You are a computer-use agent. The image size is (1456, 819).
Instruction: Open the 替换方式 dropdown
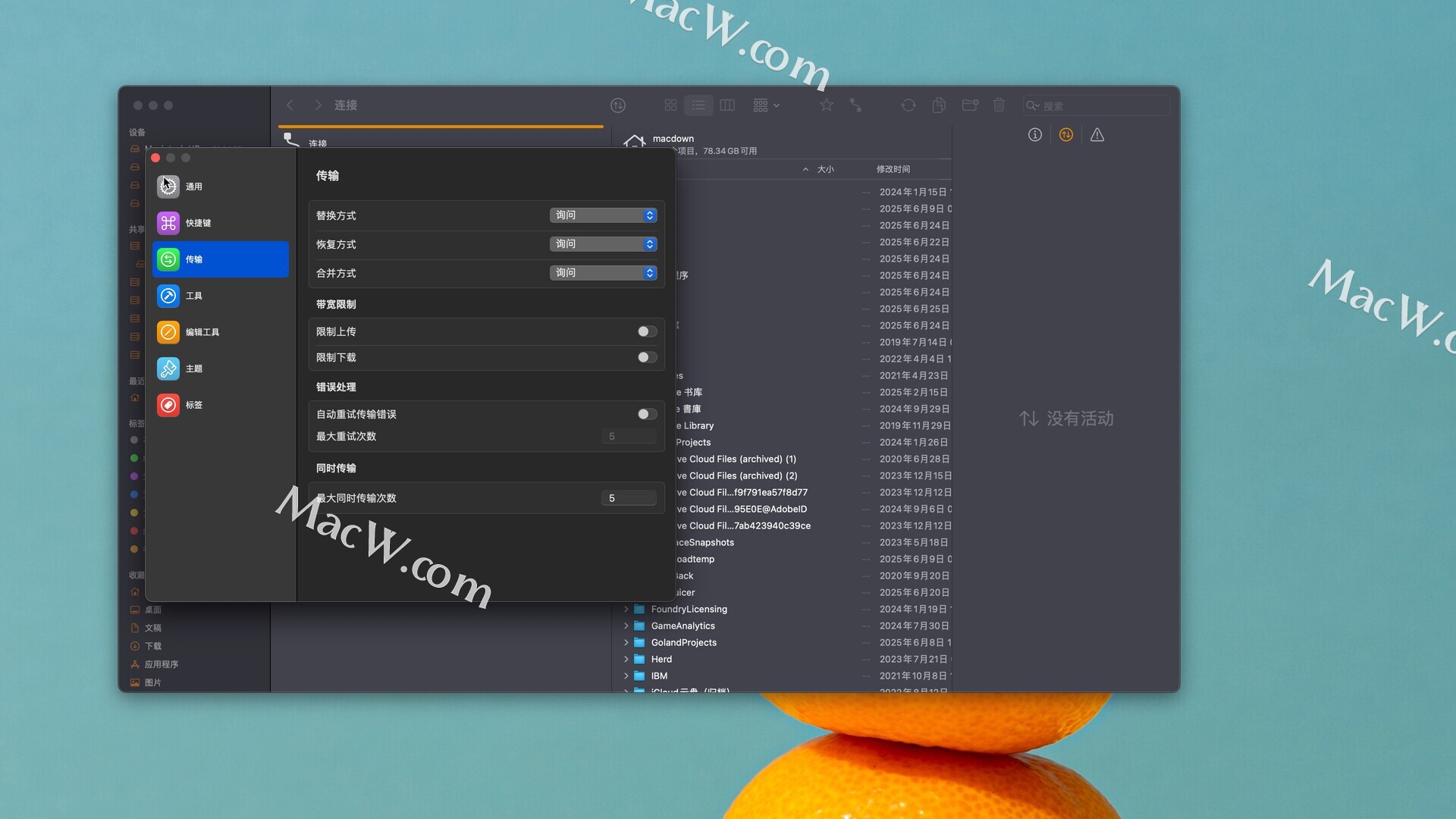coord(603,215)
